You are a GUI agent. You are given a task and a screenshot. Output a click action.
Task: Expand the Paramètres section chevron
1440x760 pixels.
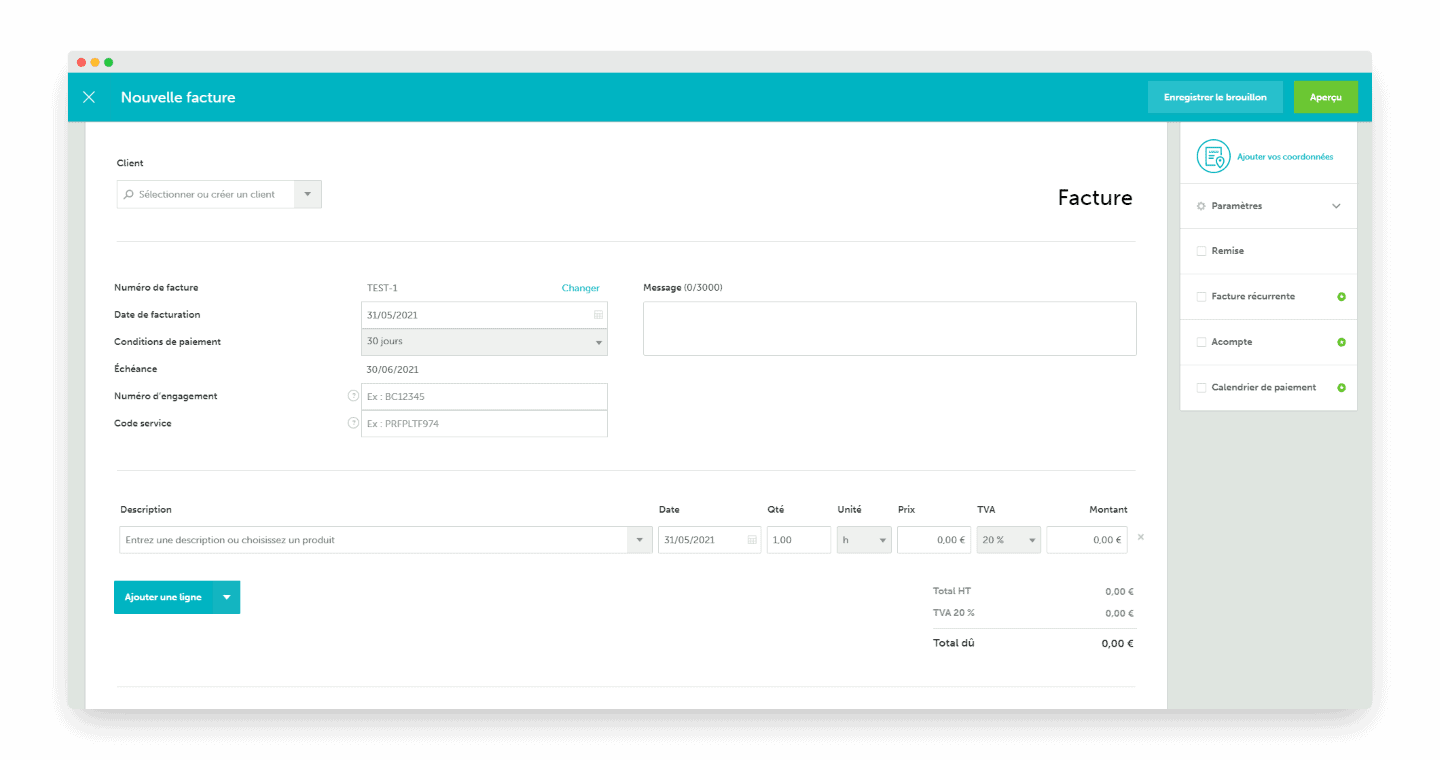click(x=1336, y=206)
